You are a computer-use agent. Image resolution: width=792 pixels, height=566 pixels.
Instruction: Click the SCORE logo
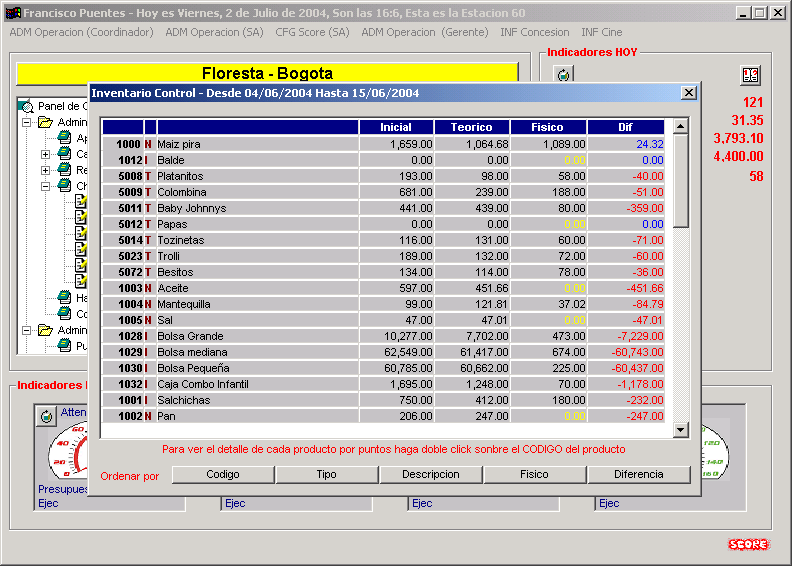749,544
